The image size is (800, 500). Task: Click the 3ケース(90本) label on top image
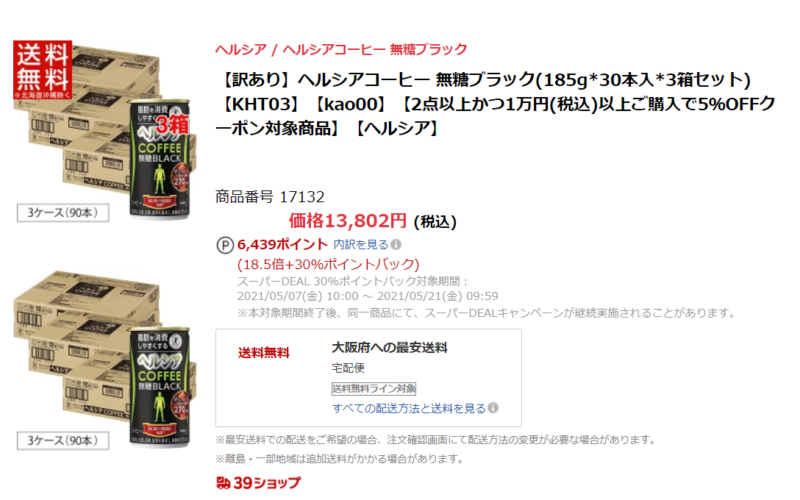63,213
